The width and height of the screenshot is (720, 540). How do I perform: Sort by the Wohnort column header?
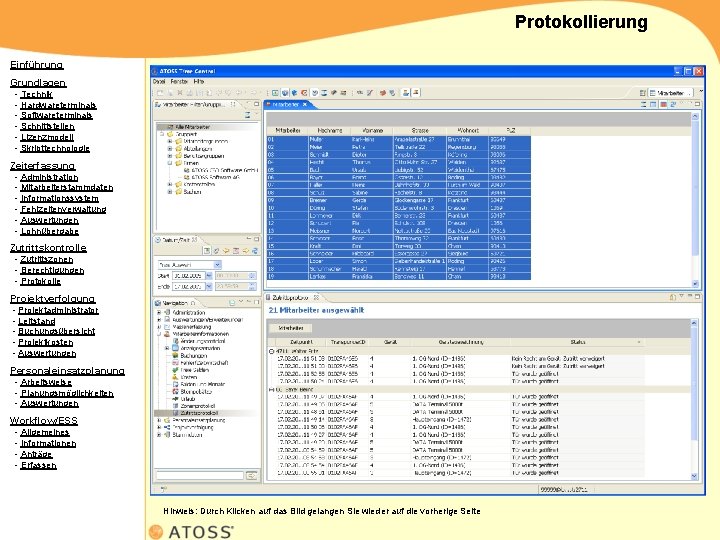467,130
